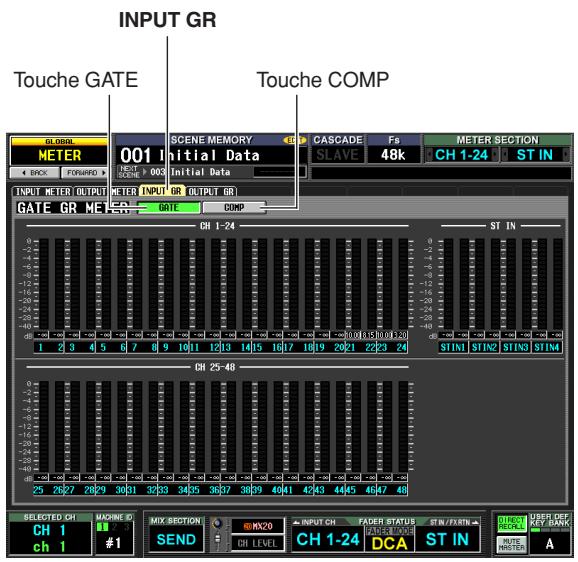Click the MIX SECTION SEND box
578x562 pixels.
[176, 539]
